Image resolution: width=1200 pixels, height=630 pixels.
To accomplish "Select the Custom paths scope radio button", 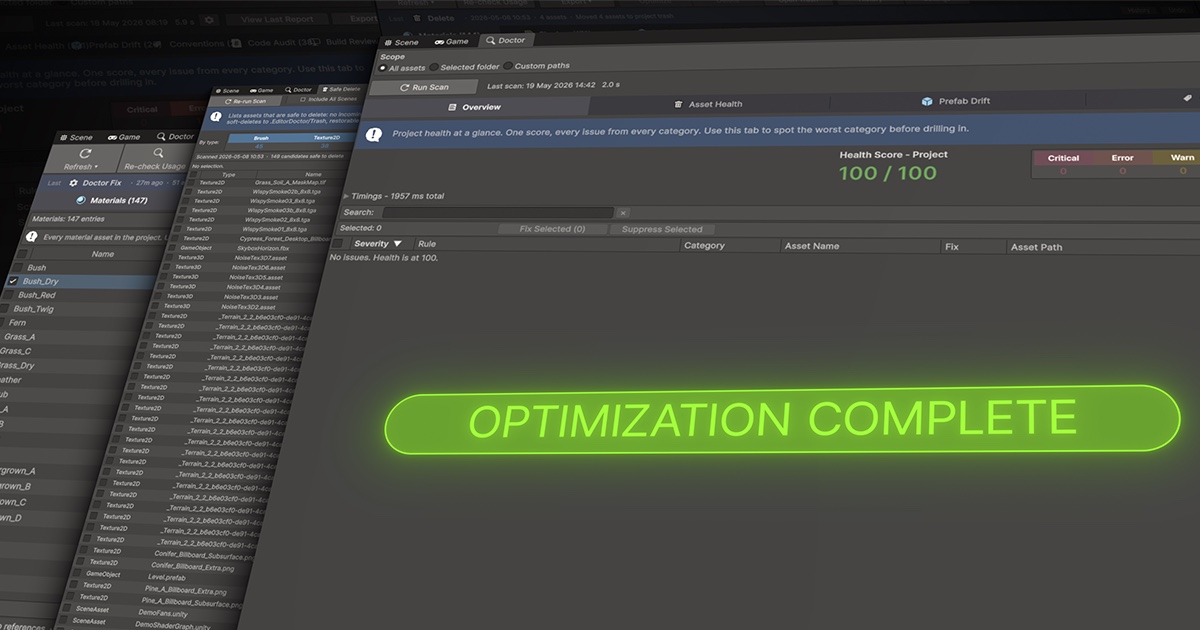I will [x=508, y=66].
